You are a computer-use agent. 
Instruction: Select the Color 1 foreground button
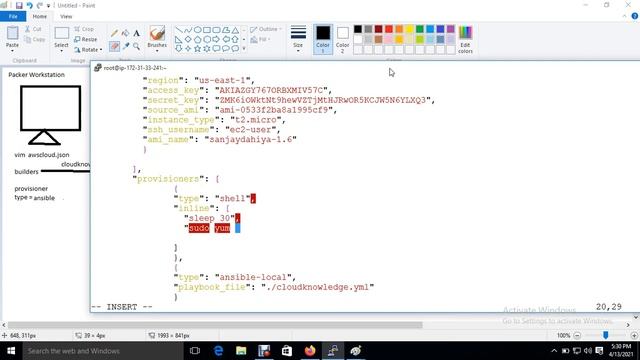323,39
